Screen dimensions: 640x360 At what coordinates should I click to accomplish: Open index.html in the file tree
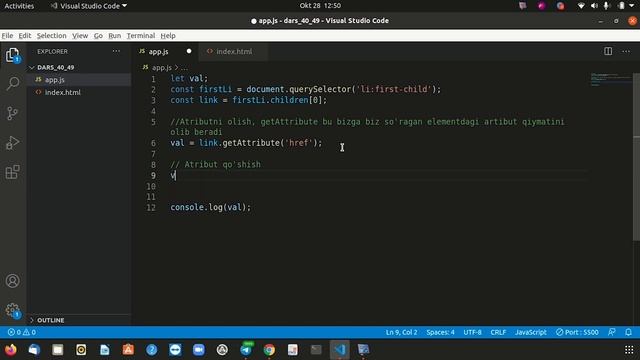click(x=62, y=92)
